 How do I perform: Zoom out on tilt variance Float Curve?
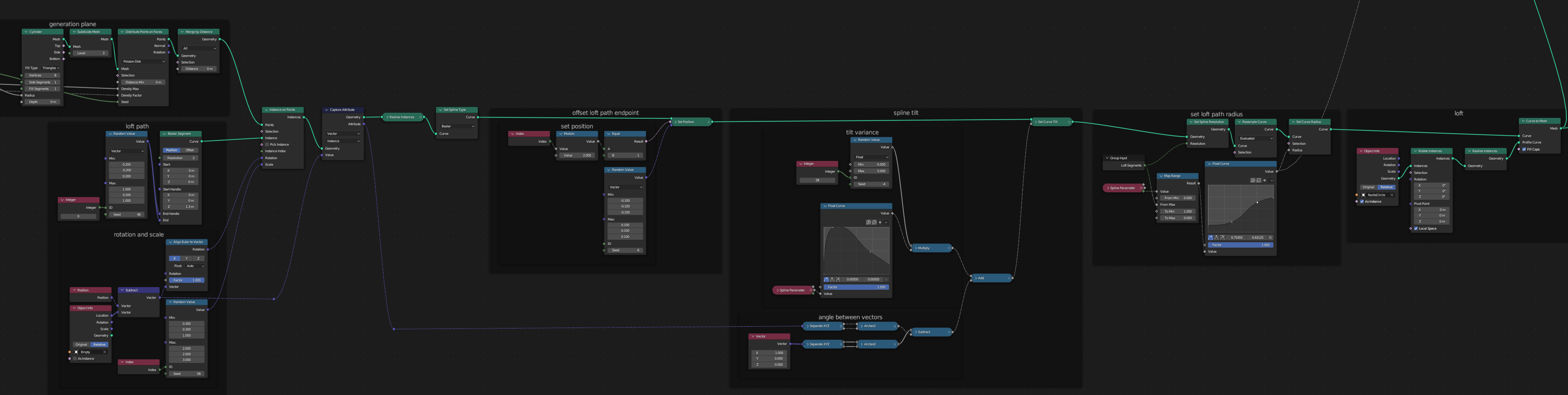click(874, 222)
